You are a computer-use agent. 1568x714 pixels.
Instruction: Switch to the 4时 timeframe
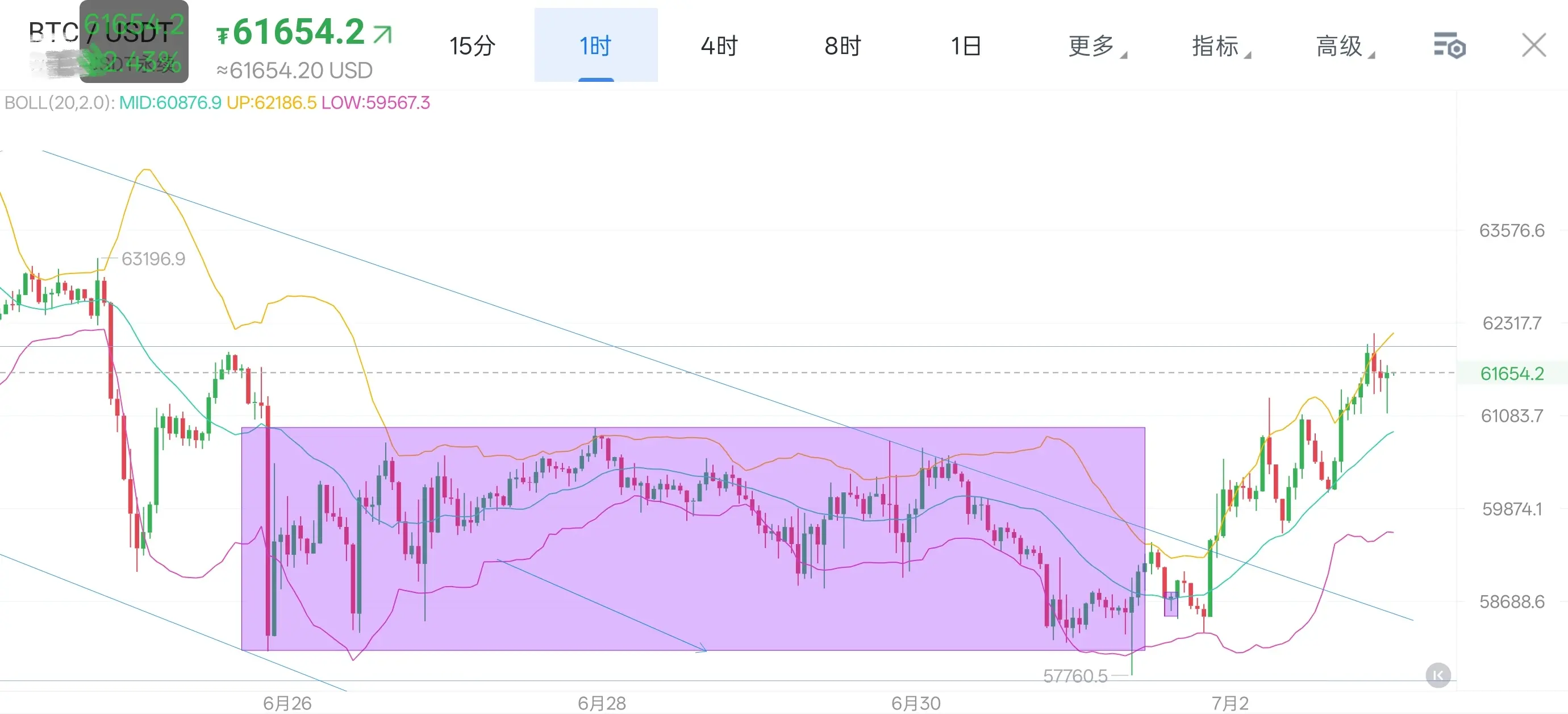pos(719,45)
